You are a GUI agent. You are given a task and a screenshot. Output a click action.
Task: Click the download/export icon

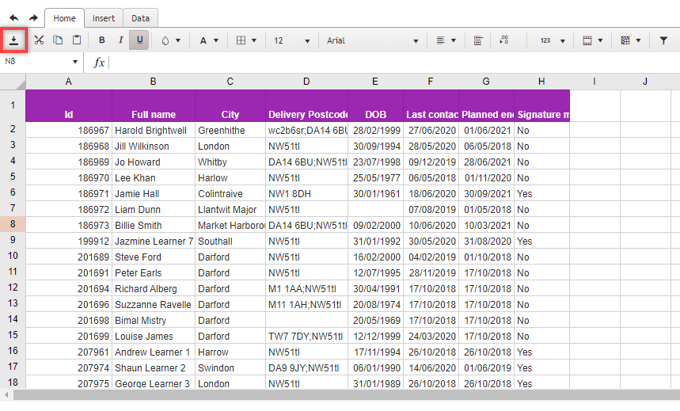[14, 40]
